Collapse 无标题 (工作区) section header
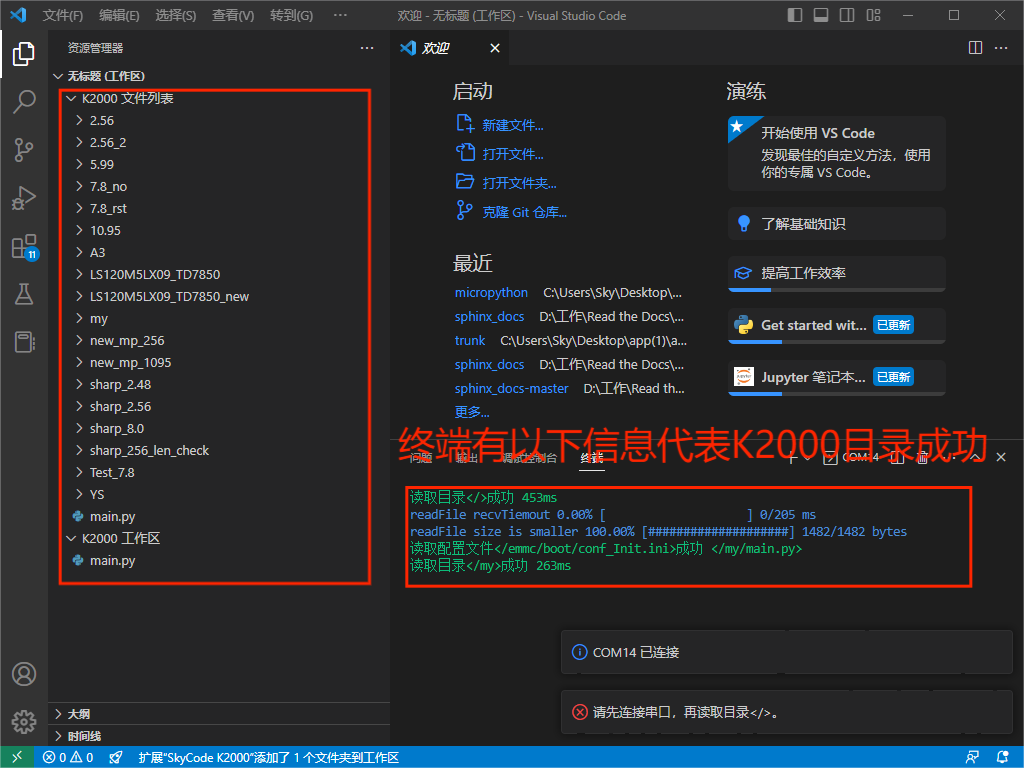 pyautogui.click(x=219, y=76)
